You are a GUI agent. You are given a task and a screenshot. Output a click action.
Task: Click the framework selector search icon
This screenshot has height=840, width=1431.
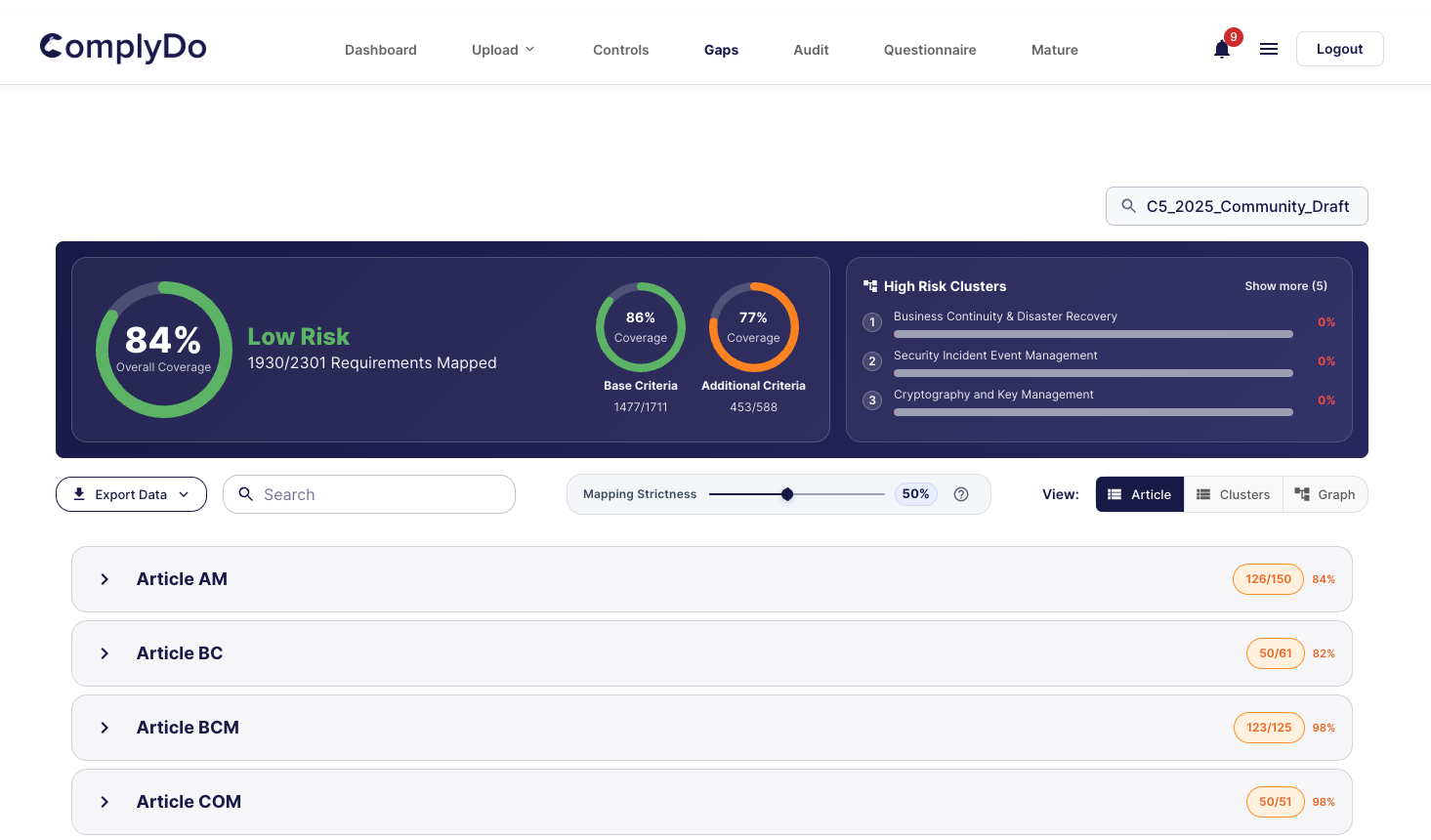[x=1128, y=206]
